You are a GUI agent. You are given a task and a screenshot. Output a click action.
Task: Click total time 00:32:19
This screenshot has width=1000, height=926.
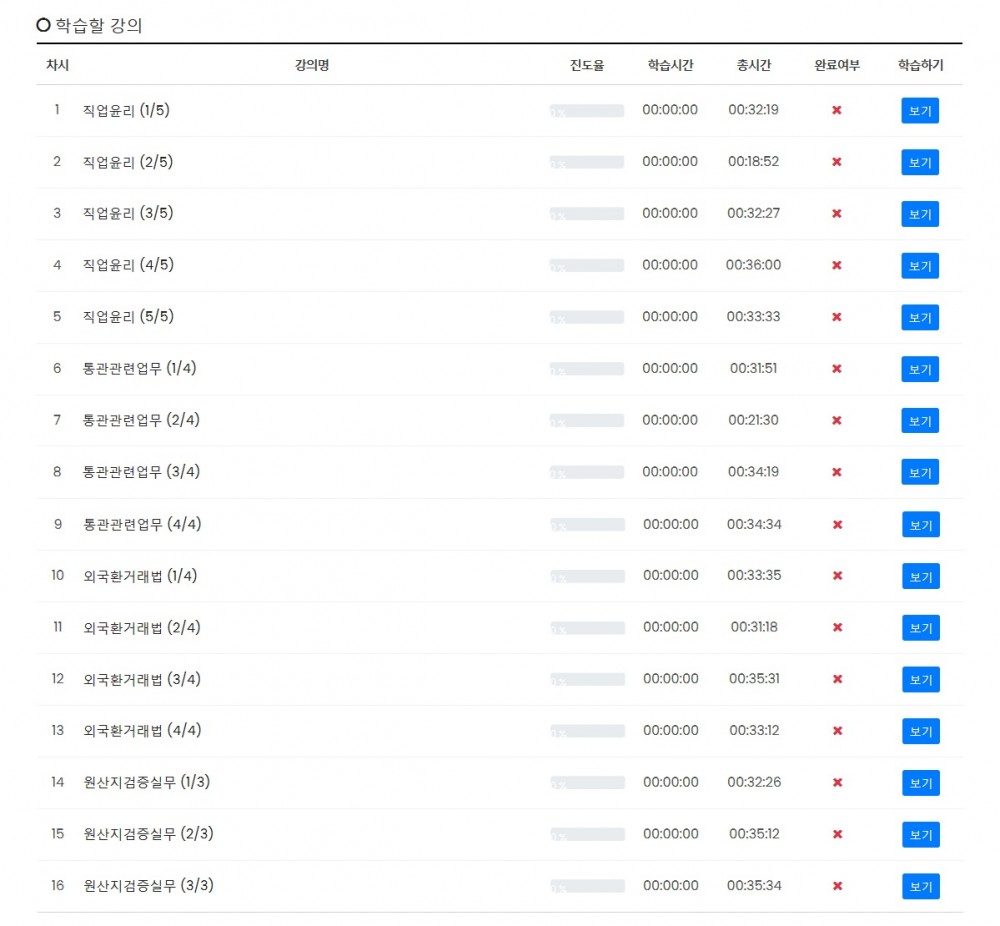(753, 110)
